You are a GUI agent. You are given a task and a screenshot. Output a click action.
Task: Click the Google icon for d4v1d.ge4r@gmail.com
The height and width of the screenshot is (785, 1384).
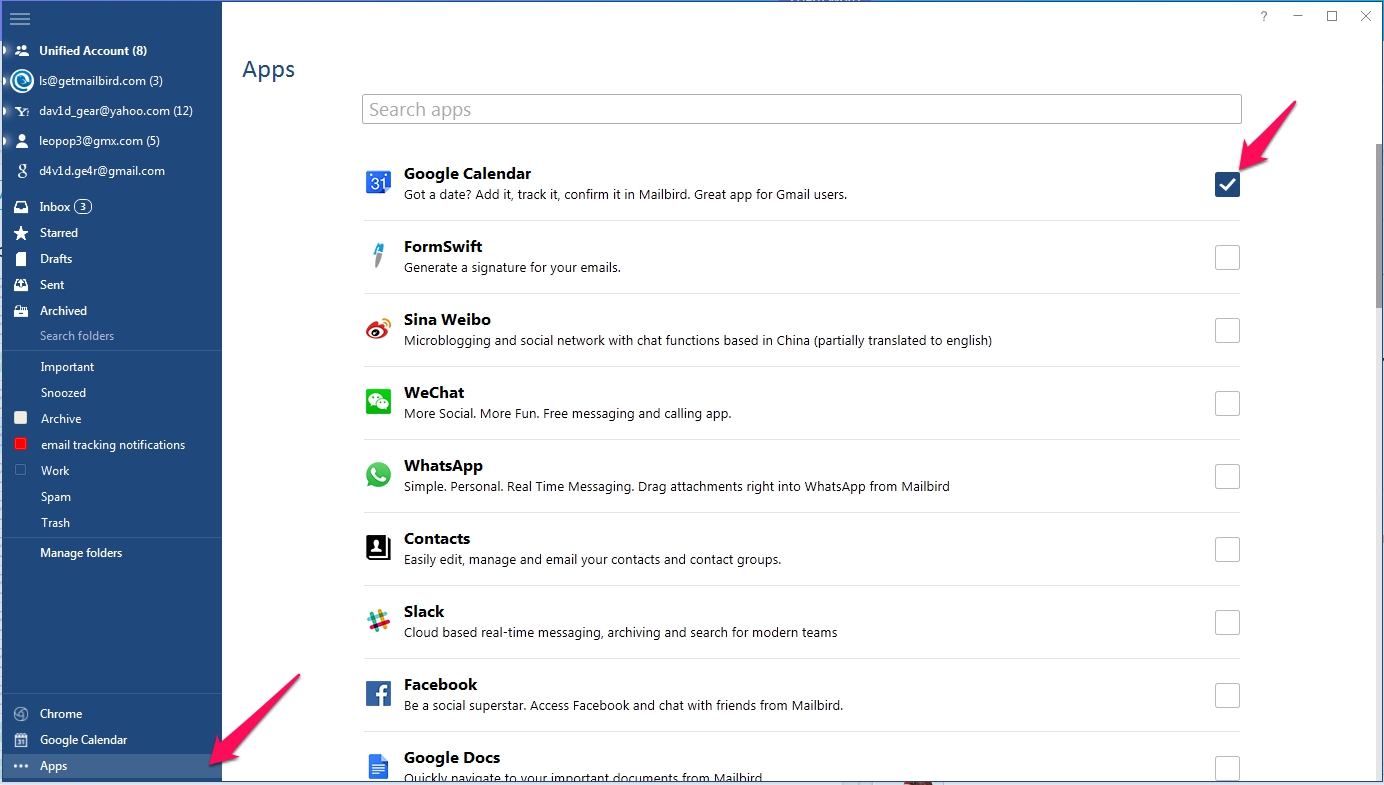[x=22, y=171]
